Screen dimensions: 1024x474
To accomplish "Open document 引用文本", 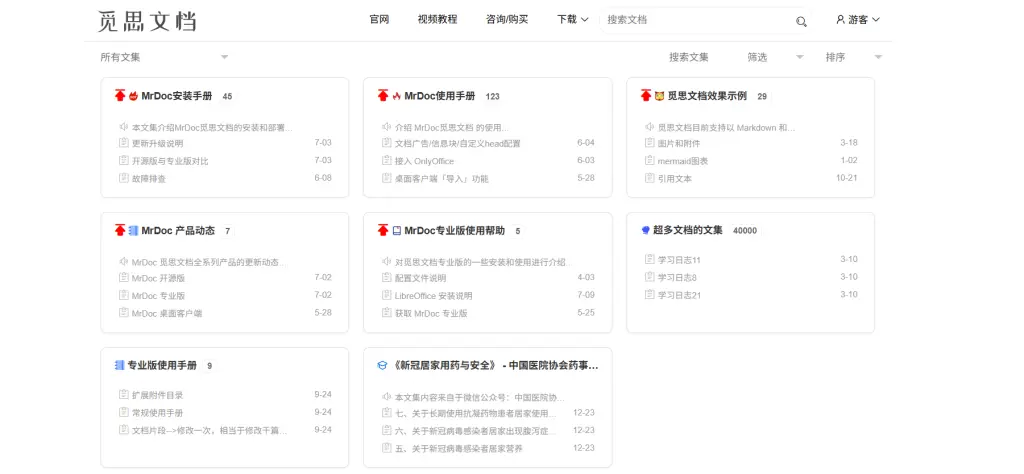I will [x=675, y=178].
